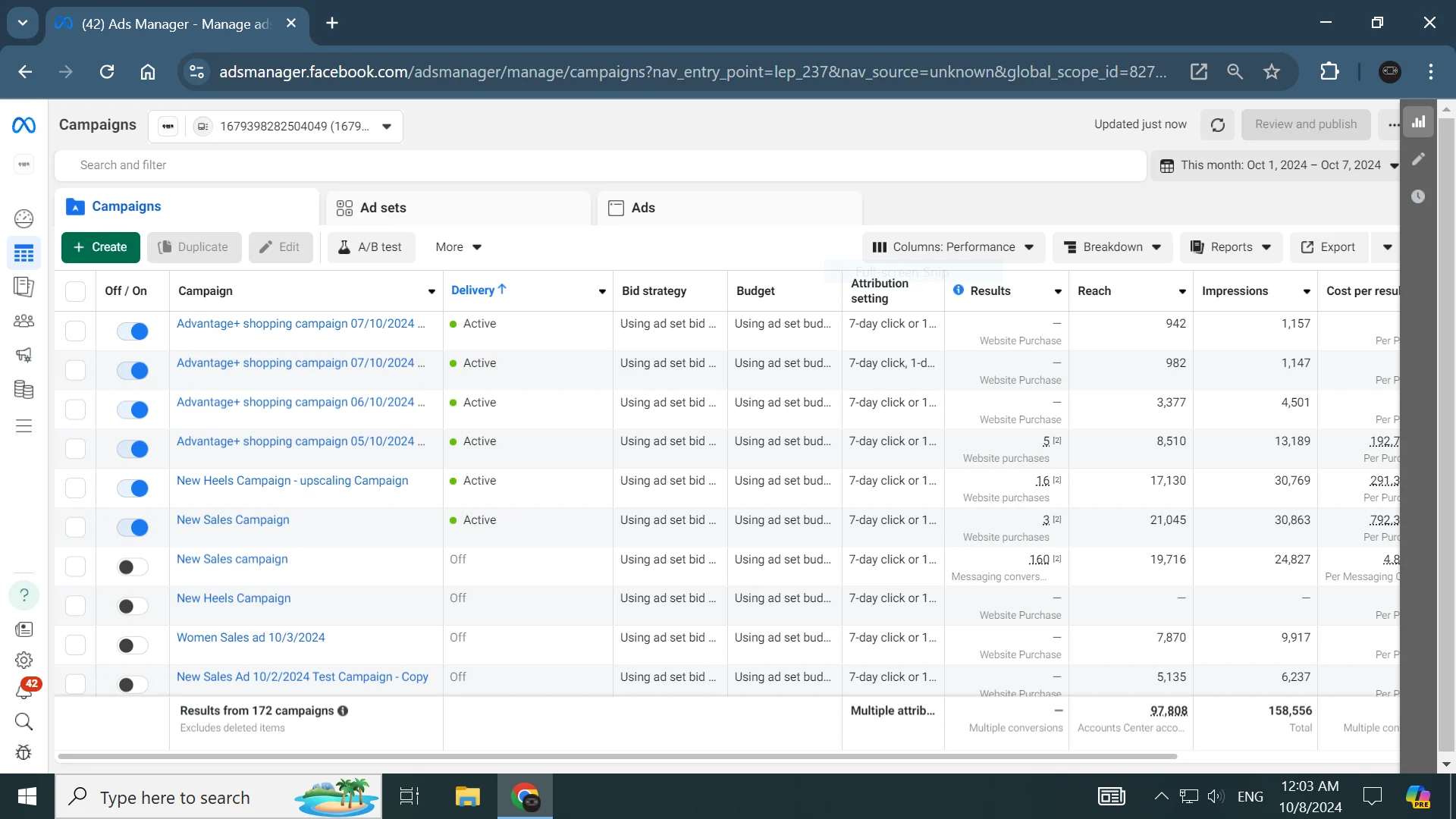Screen dimensions: 1456x819
Task: Expand the Columns: Performance dropdown
Action: (x=953, y=247)
